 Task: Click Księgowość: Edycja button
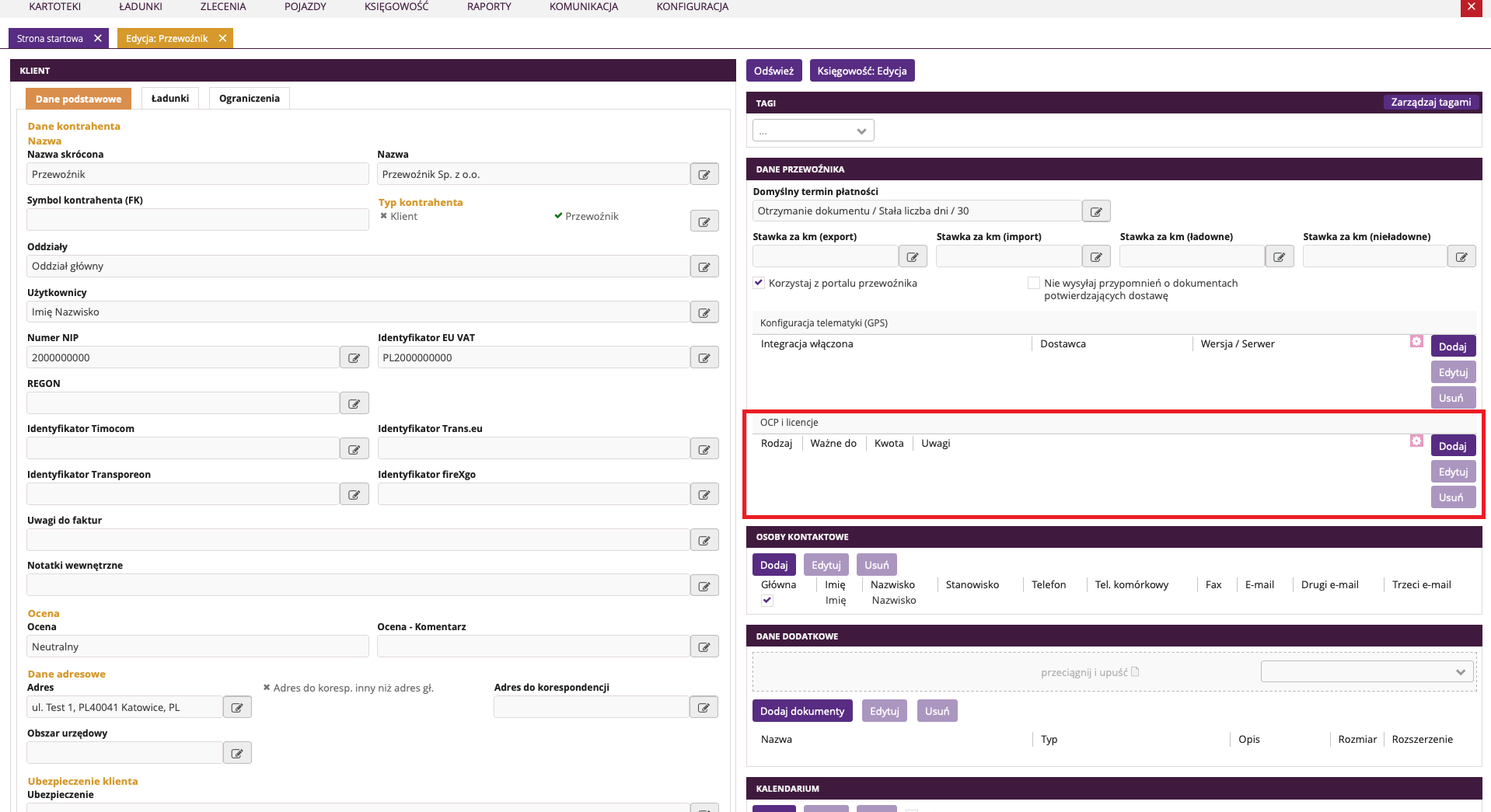[862, 71]
